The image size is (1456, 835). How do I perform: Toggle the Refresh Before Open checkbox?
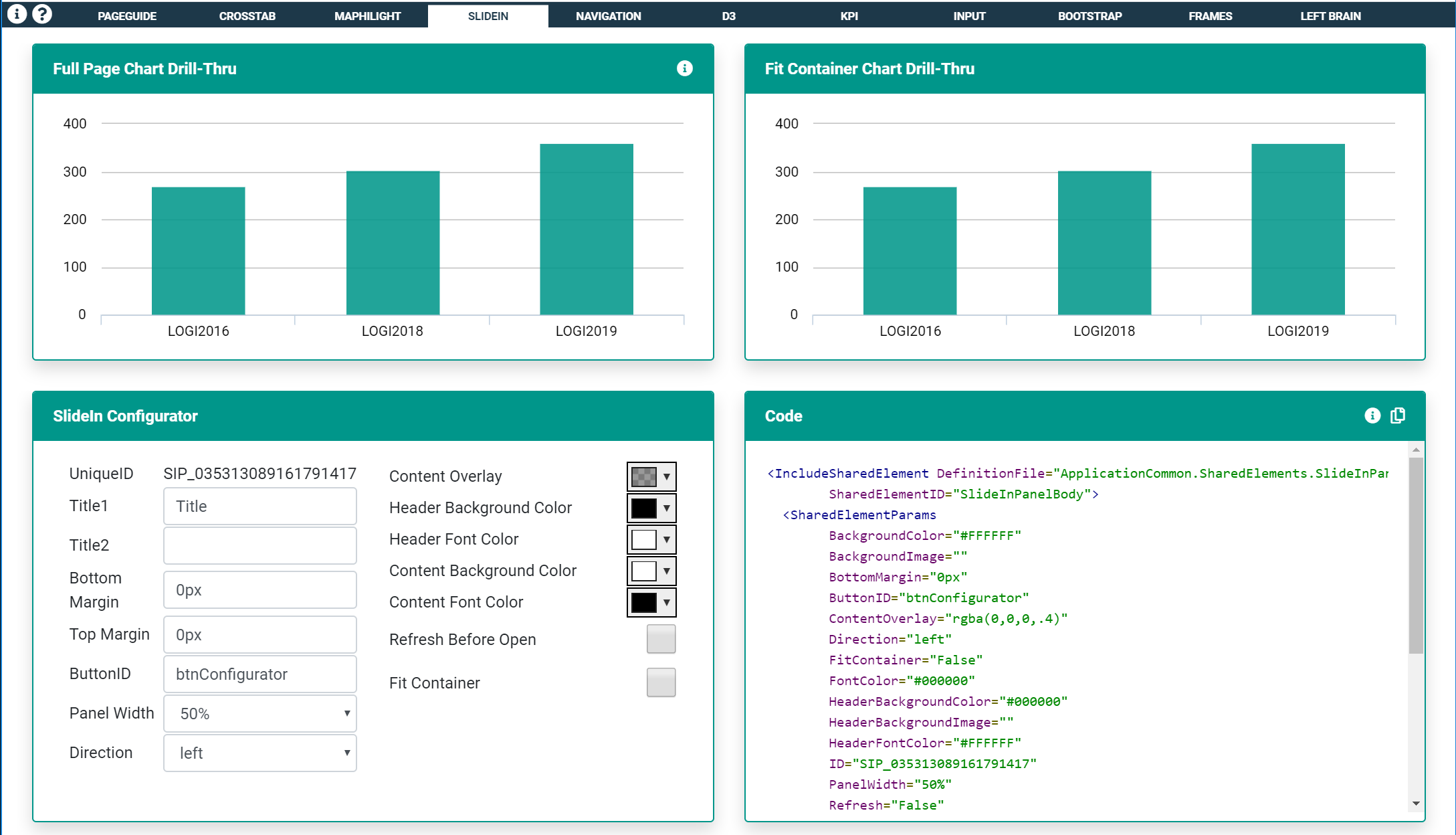point(661,639)
